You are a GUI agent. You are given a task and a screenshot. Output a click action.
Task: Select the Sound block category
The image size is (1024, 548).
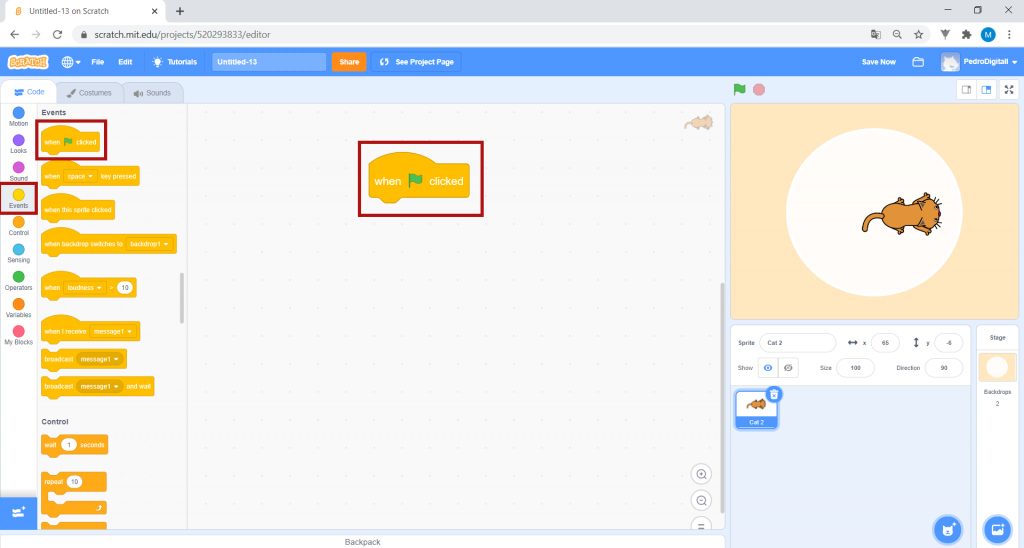pyautogui.click(x=18, y=172)
